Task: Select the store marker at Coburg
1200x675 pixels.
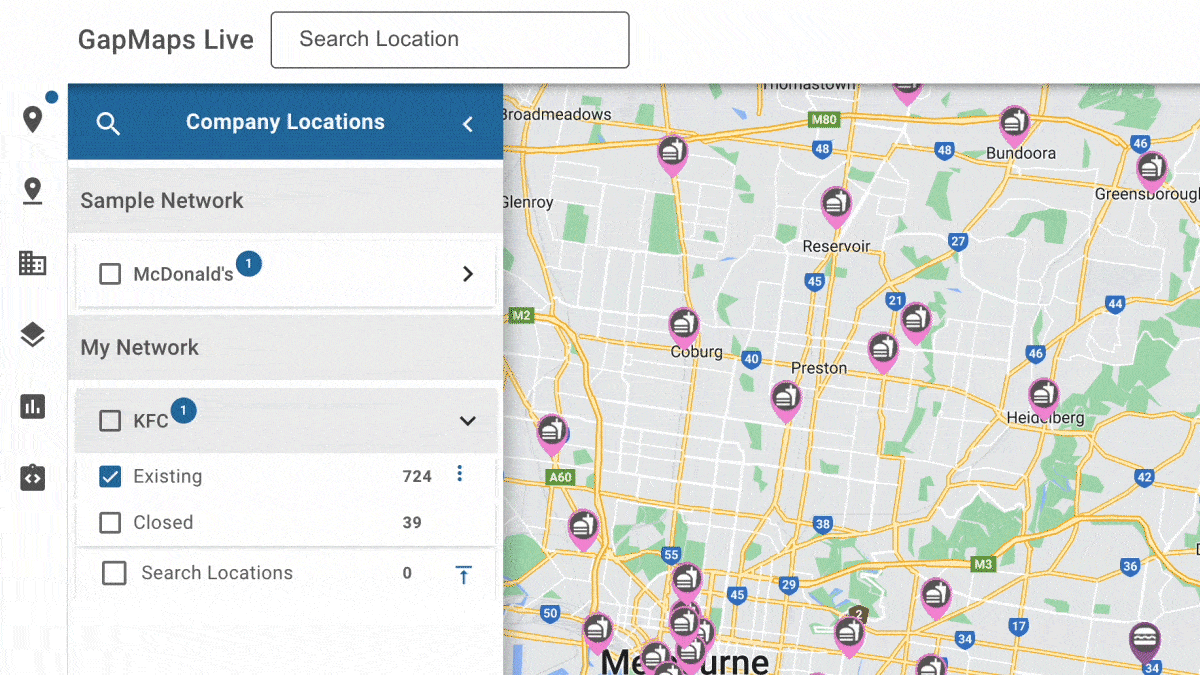Action: pyautogui.click(x=684, y=329)
